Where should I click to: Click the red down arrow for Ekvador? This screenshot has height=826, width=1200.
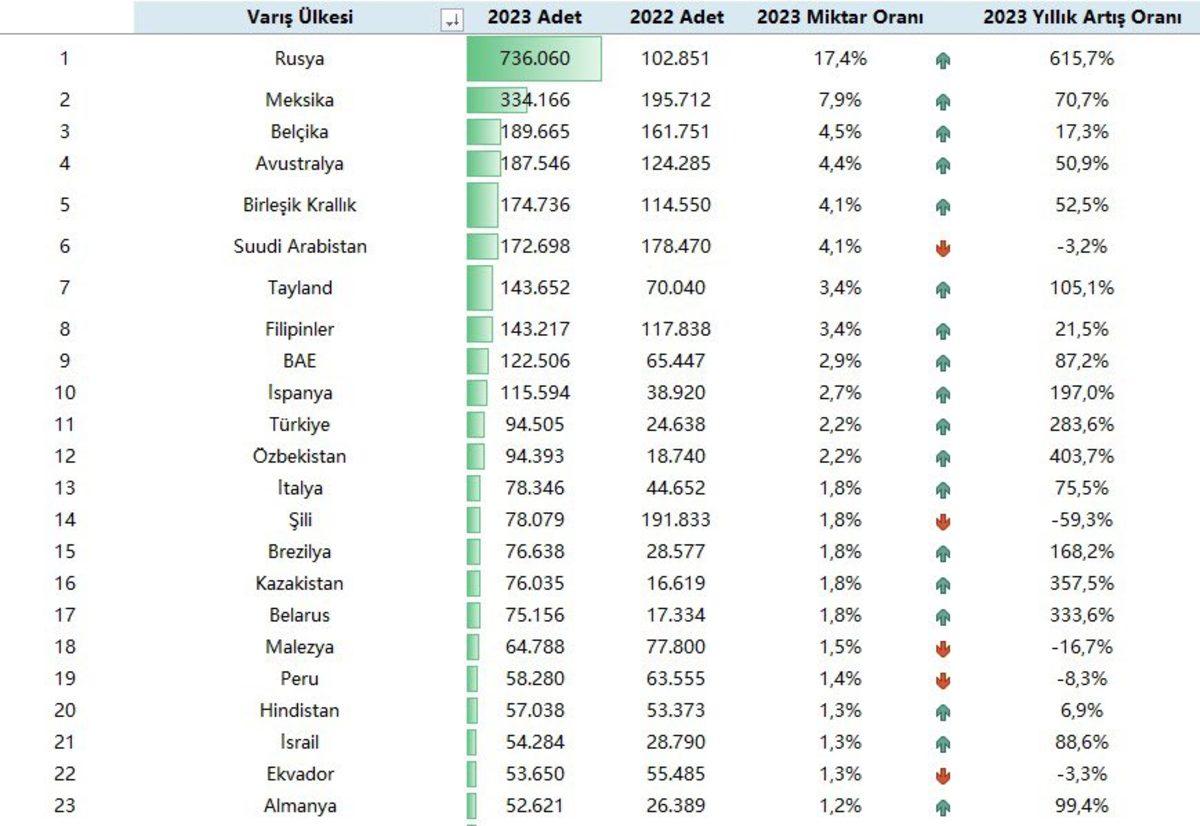942,775
